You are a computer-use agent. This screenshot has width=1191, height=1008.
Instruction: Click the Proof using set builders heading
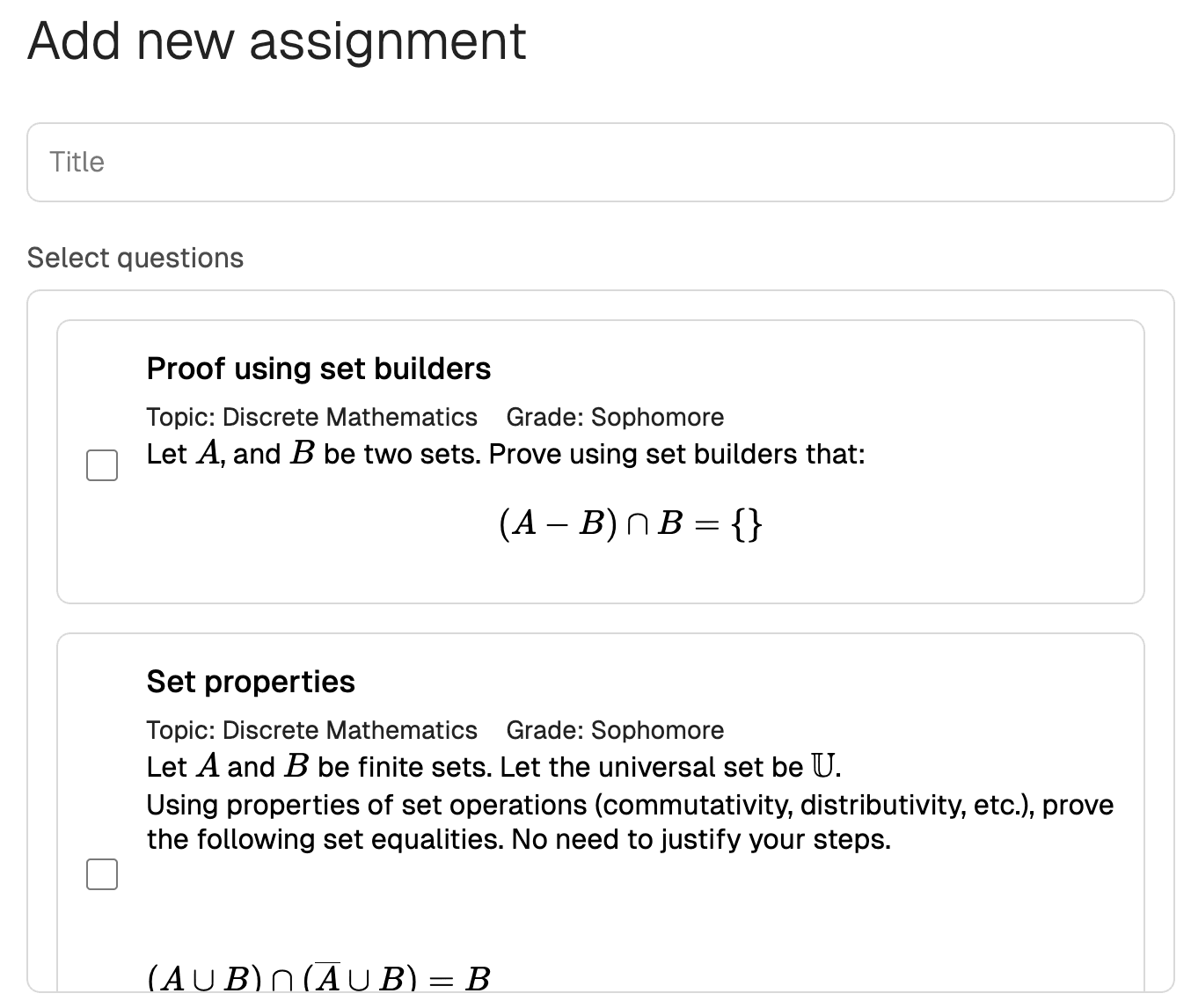pyautogui.click(x=318, y=369)
